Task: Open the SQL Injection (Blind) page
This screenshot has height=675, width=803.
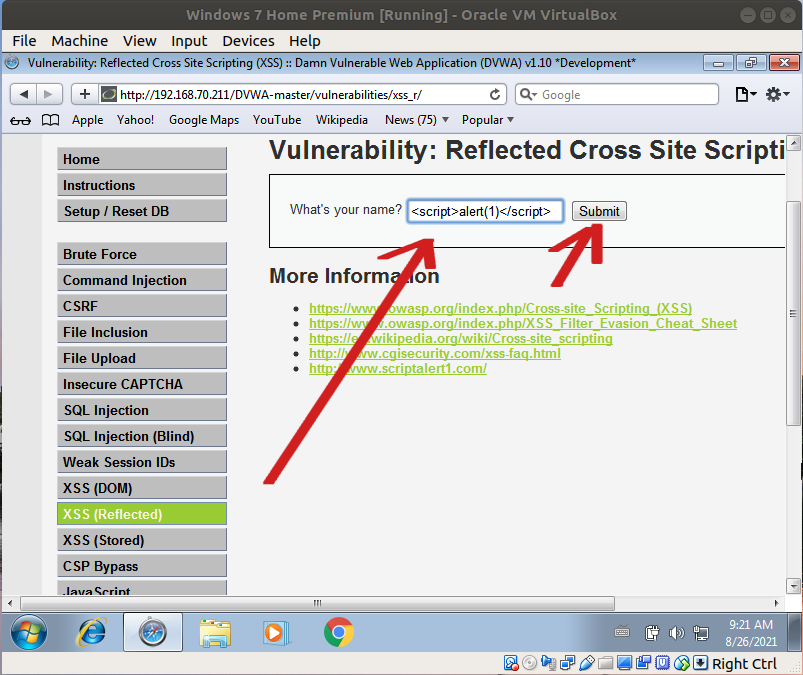Action: (x=142, y=436)
